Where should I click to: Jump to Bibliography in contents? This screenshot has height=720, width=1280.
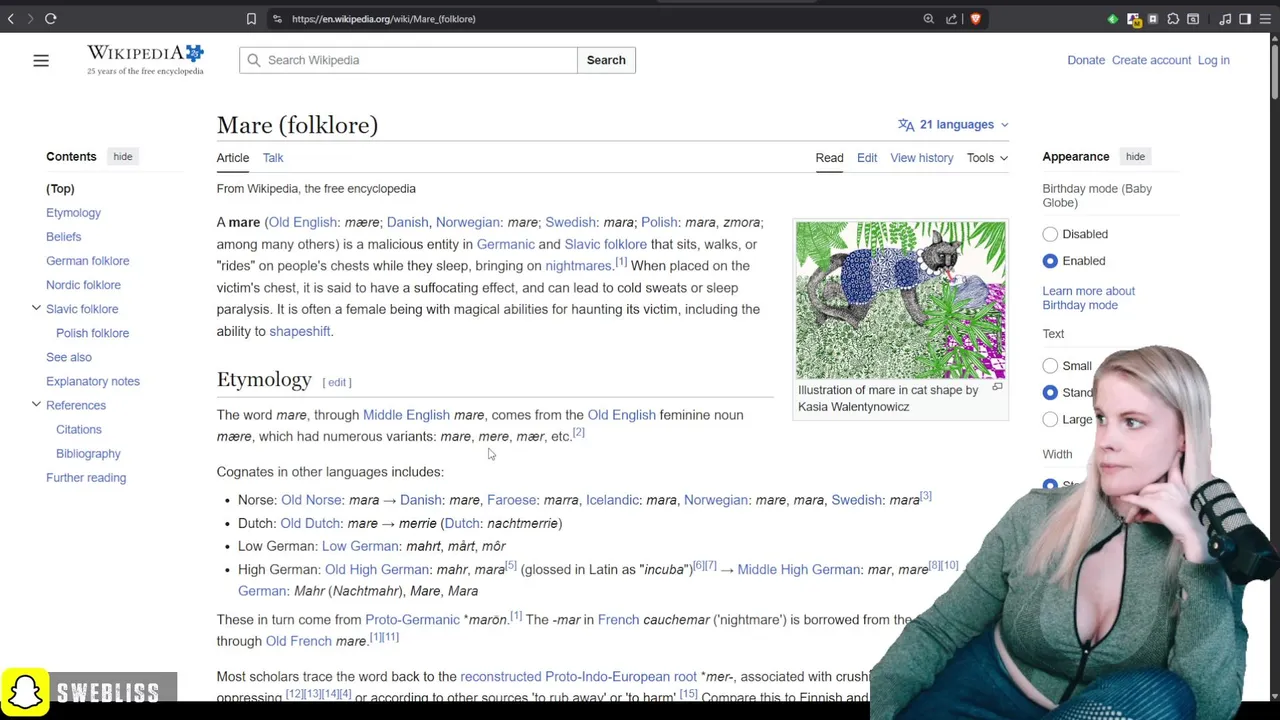click(x=88, y=453)
